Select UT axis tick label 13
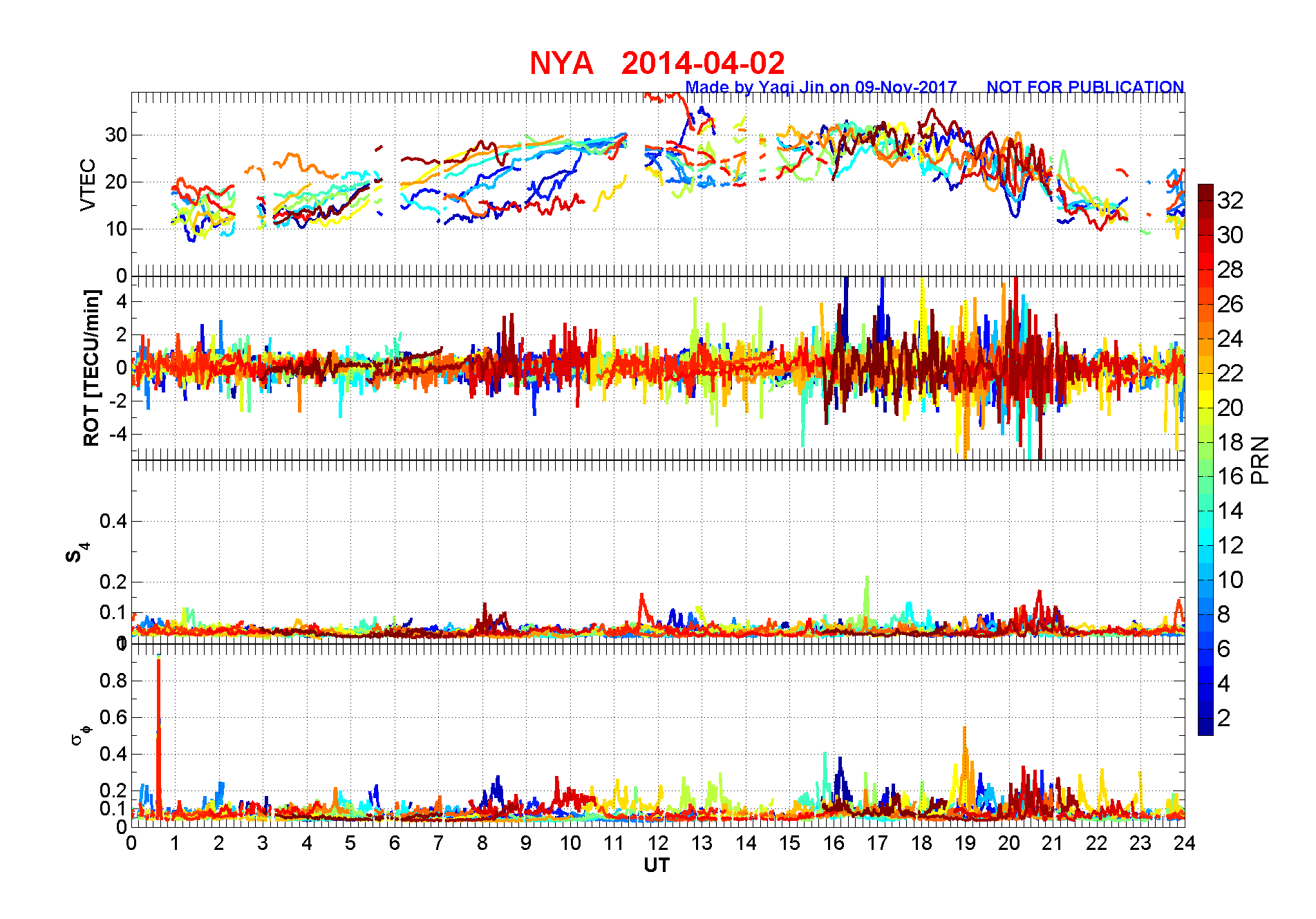1316x919 pixels. tap(702, 843)
